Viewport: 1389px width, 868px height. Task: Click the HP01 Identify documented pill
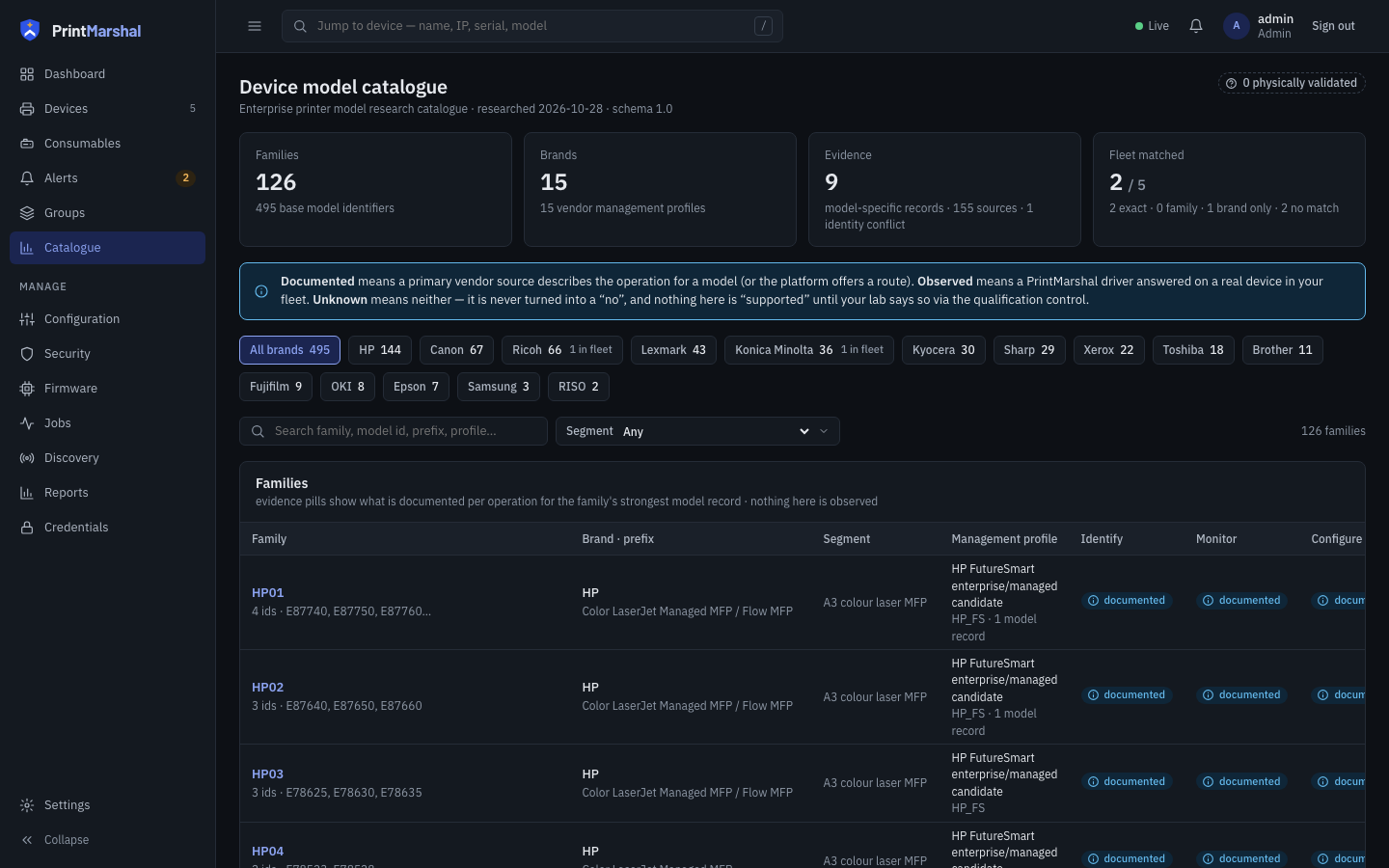point(1127,601)
